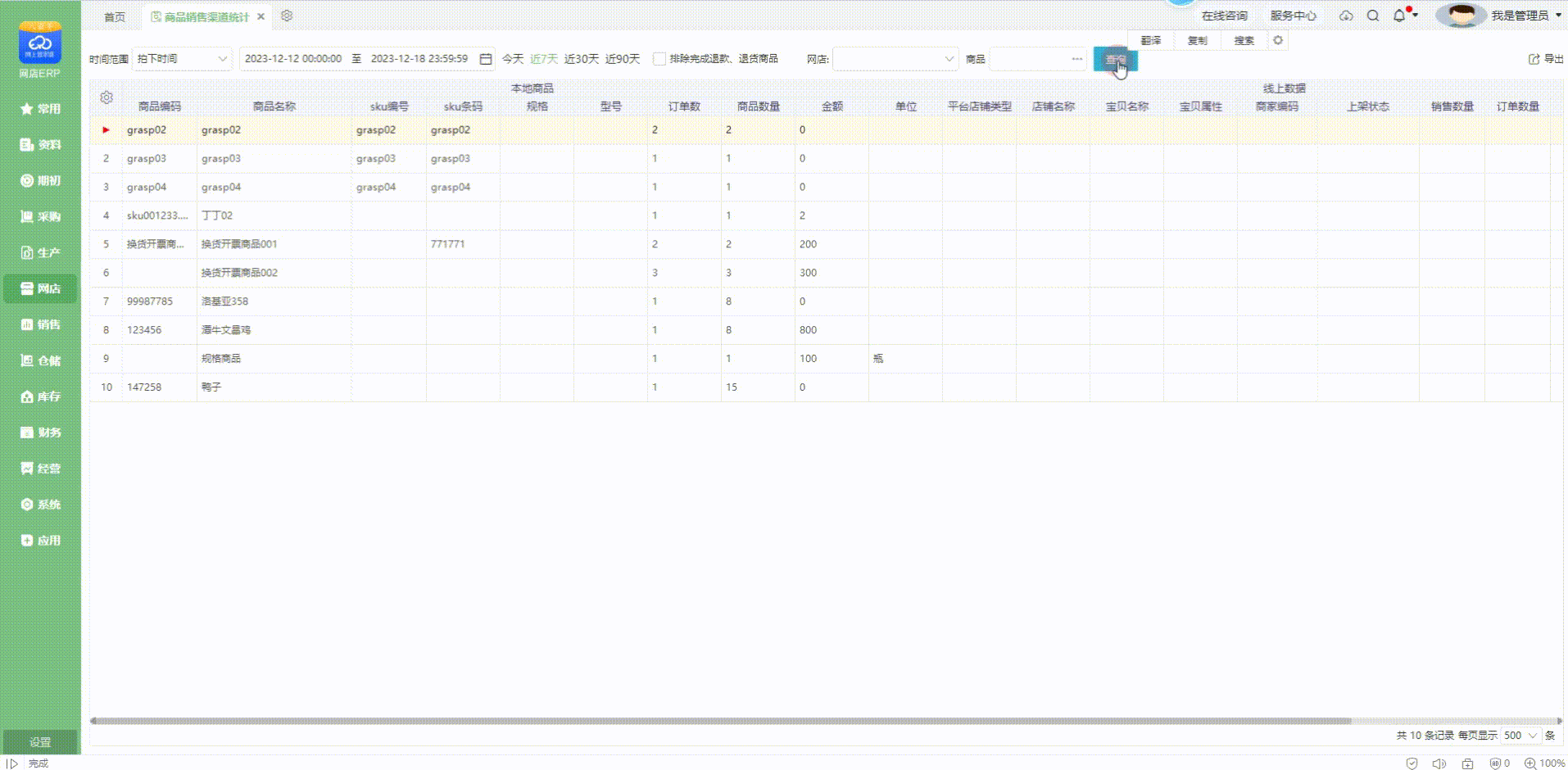Open the 系统 system sidebar section
1568x770 pixels.
(x=40, y=505)
